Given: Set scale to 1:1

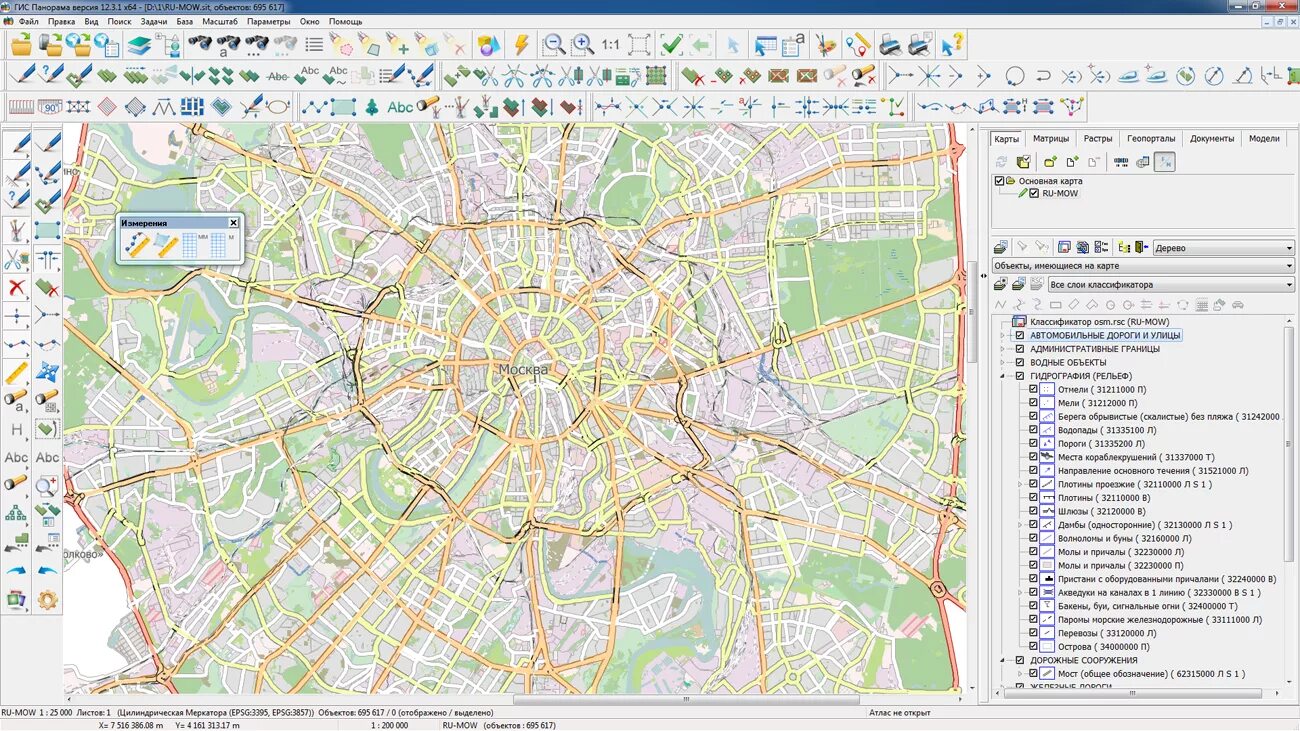Looking at the screenshot, I should 610,45.
